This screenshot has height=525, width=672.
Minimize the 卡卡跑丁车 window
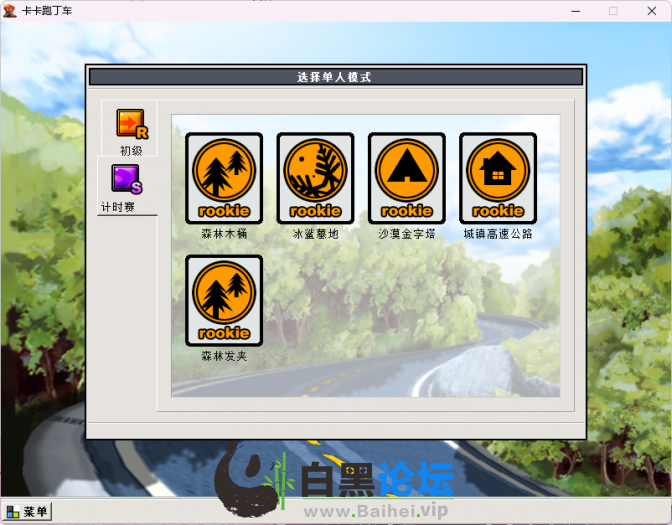tap(576, 11)
